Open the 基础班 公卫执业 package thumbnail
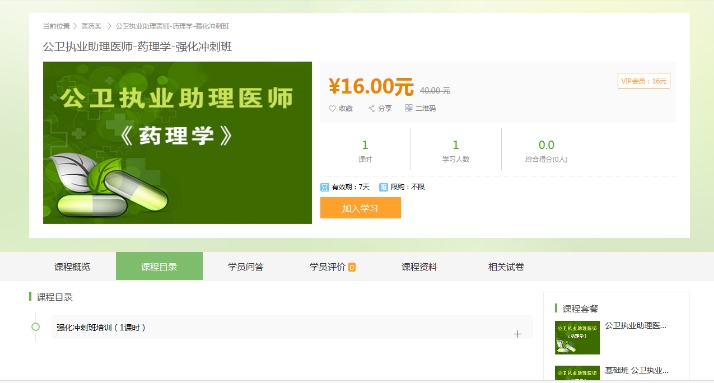The height and width of the screenshot is (383, 714). pyautogui.click(x=577, y=373)
